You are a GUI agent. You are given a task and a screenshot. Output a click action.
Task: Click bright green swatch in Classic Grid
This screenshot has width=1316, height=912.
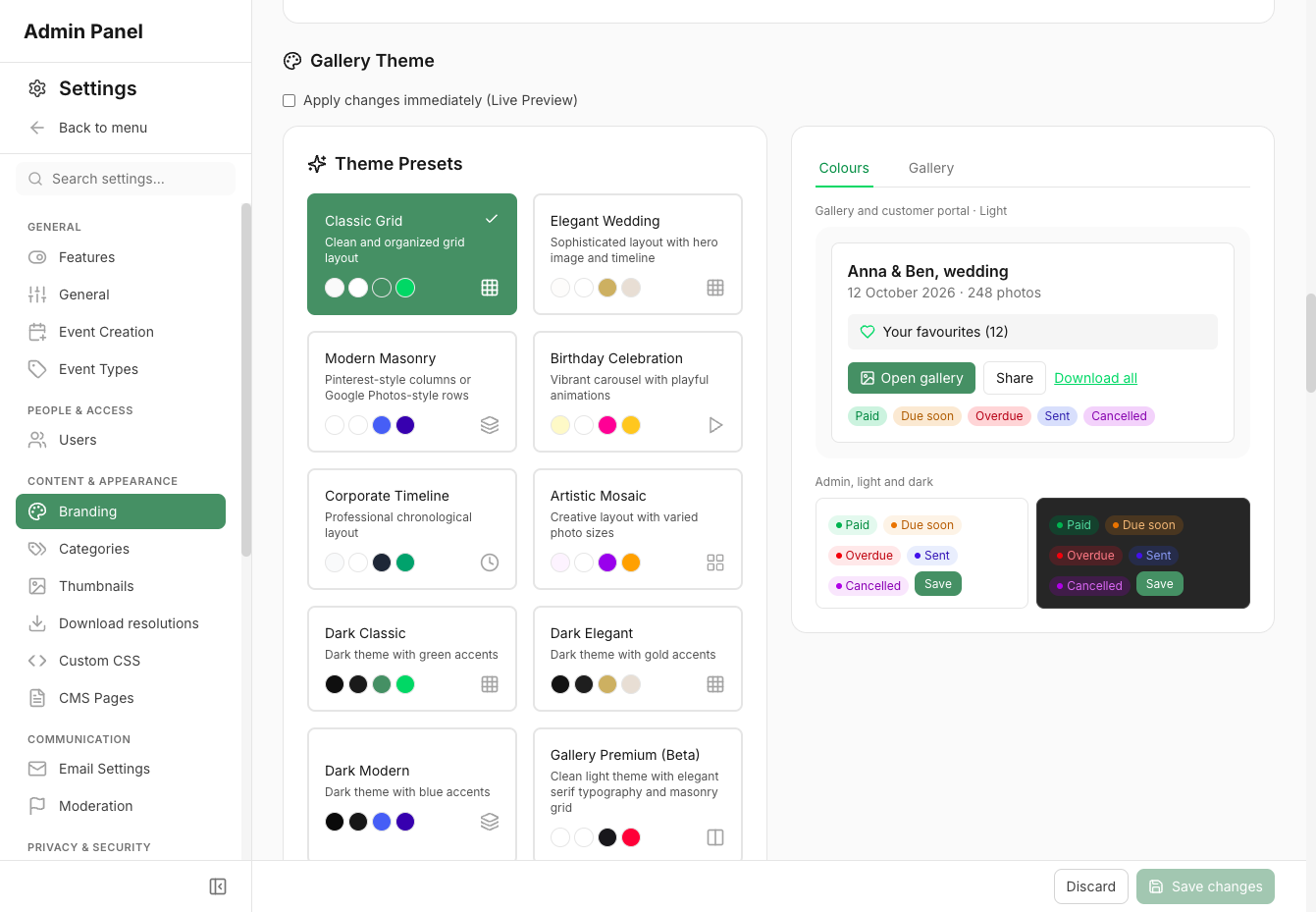coord(405,288)
